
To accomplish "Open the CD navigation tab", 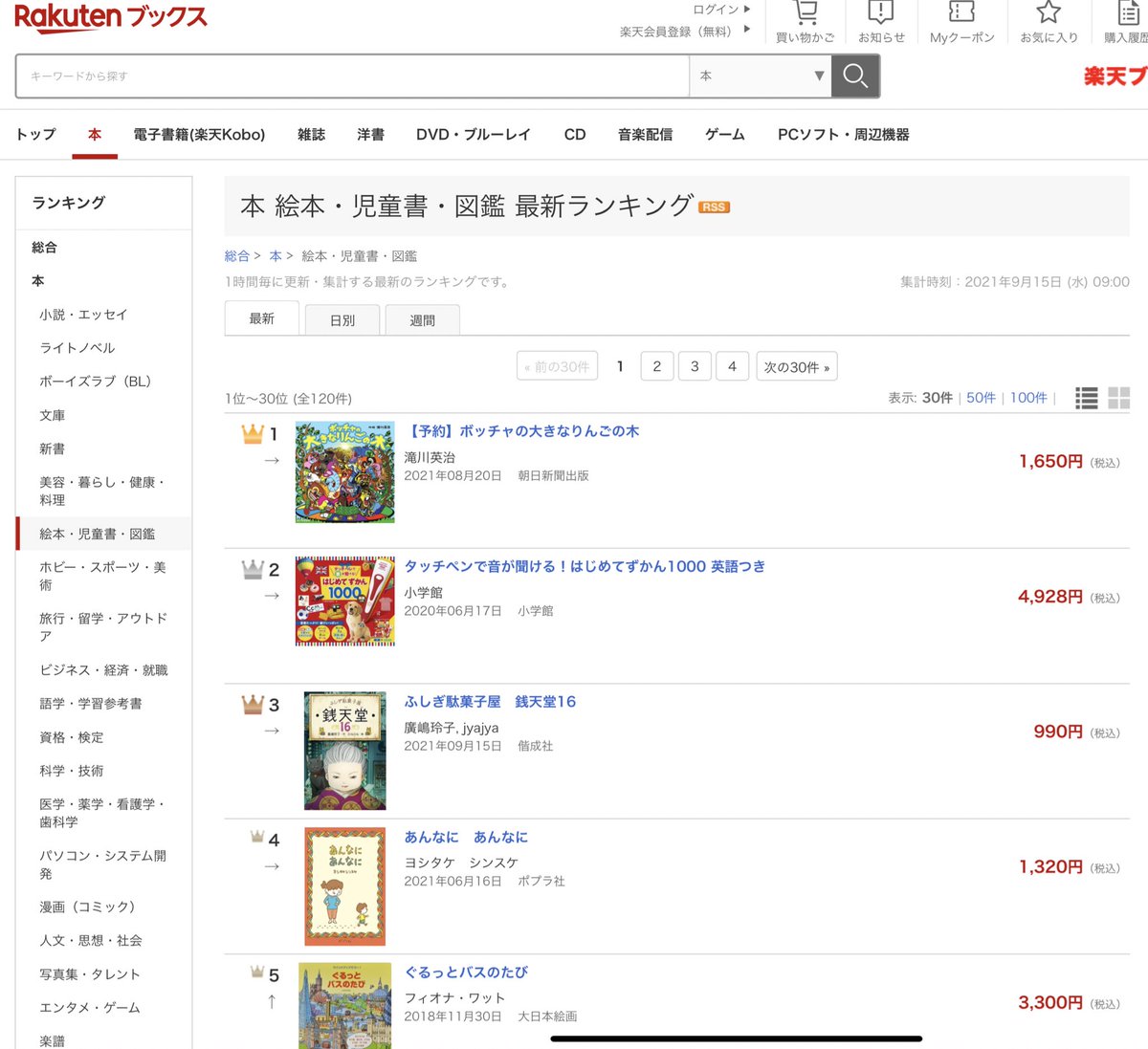I will click(x=575, y=135).
